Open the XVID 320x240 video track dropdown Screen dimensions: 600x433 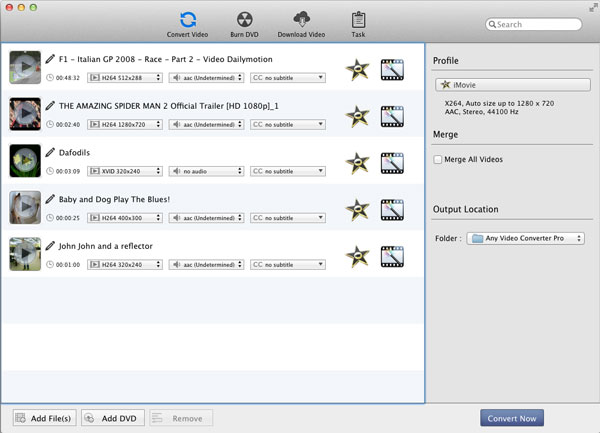(125, 171)
